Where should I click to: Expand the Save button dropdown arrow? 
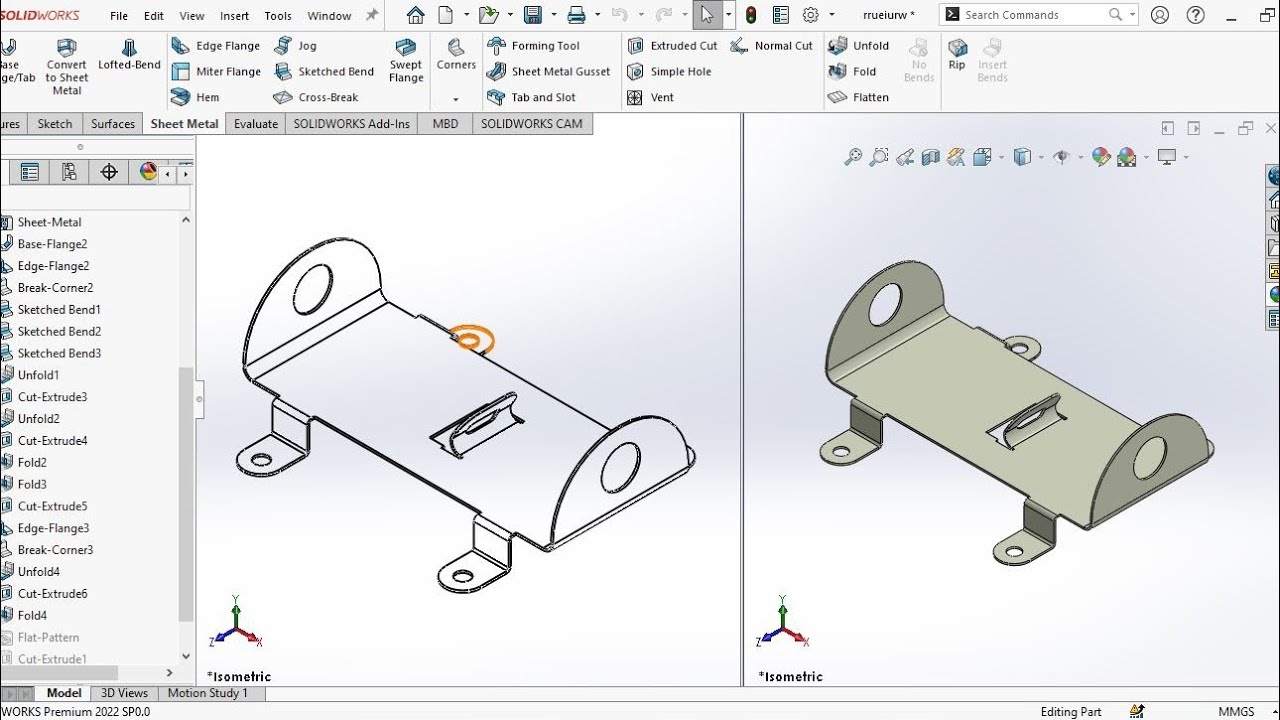coord(551,15)
